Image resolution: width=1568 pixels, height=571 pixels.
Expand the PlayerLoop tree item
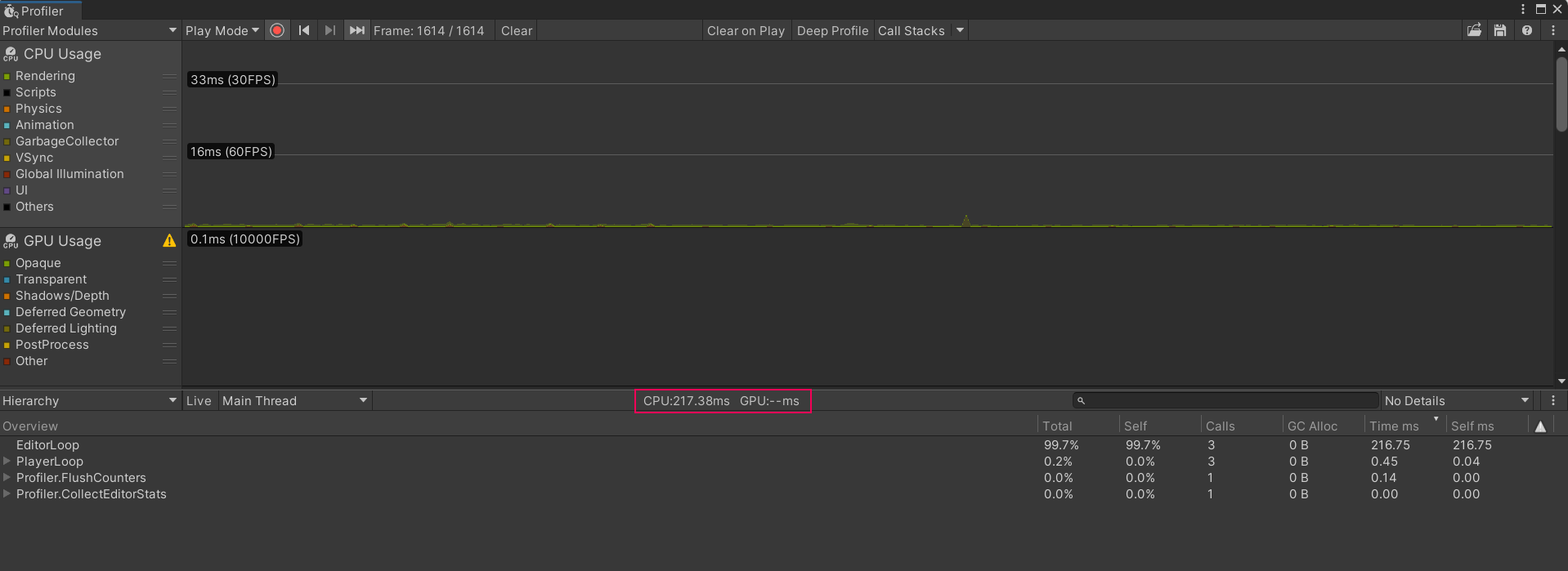click(7, 462)
